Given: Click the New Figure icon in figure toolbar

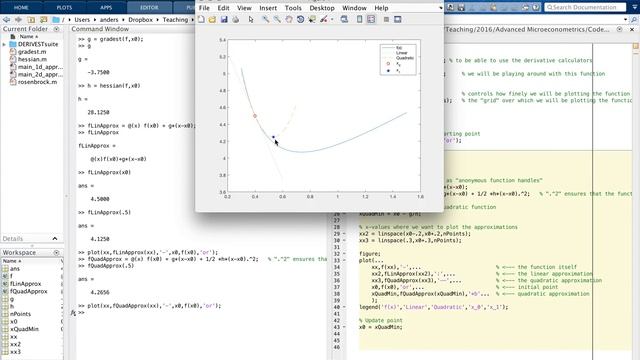Looking at the screenshot, I should pyautogui.click(x=201, y=19).
